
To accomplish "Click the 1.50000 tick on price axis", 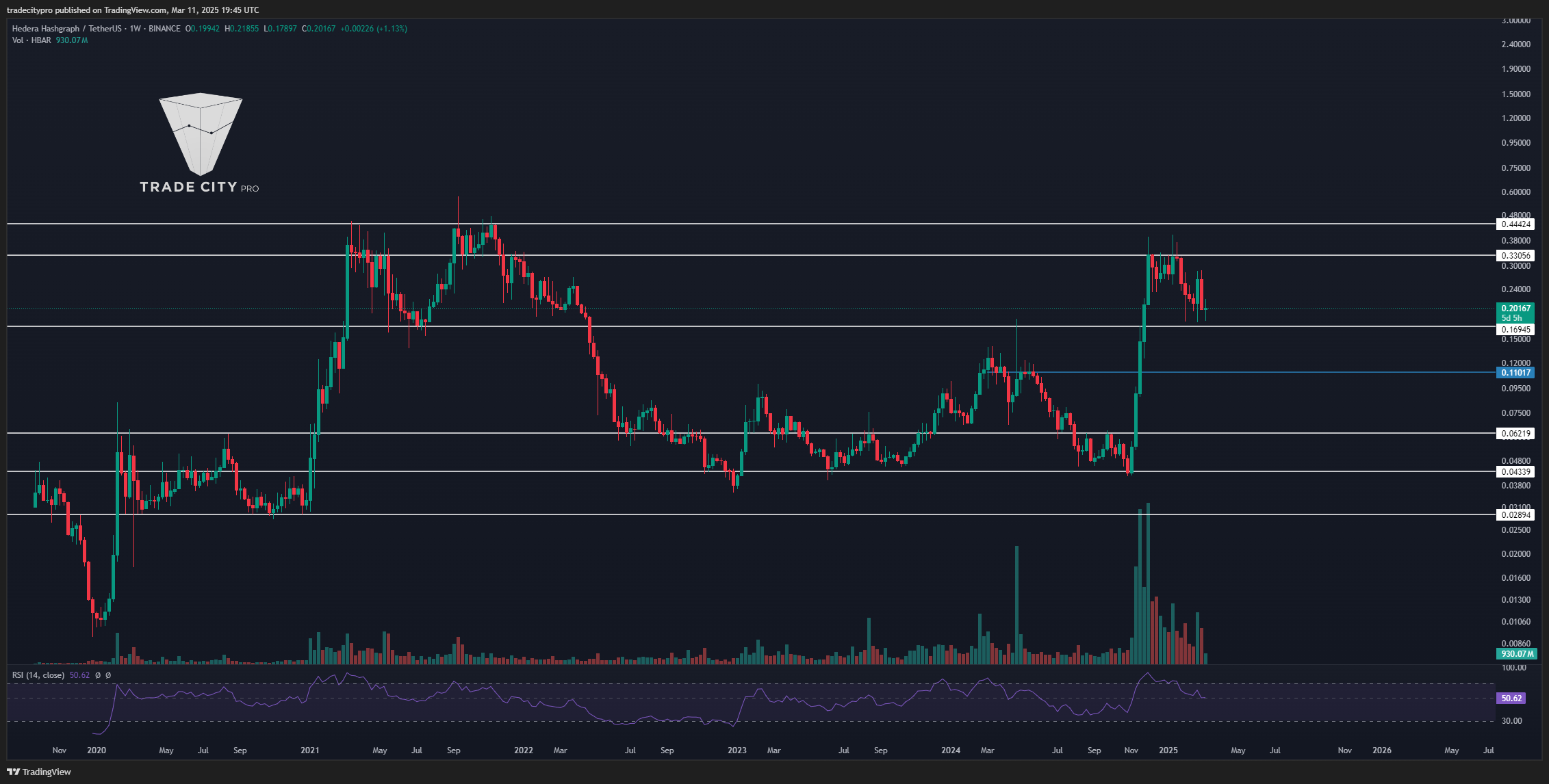I will tap(1515, 94).
